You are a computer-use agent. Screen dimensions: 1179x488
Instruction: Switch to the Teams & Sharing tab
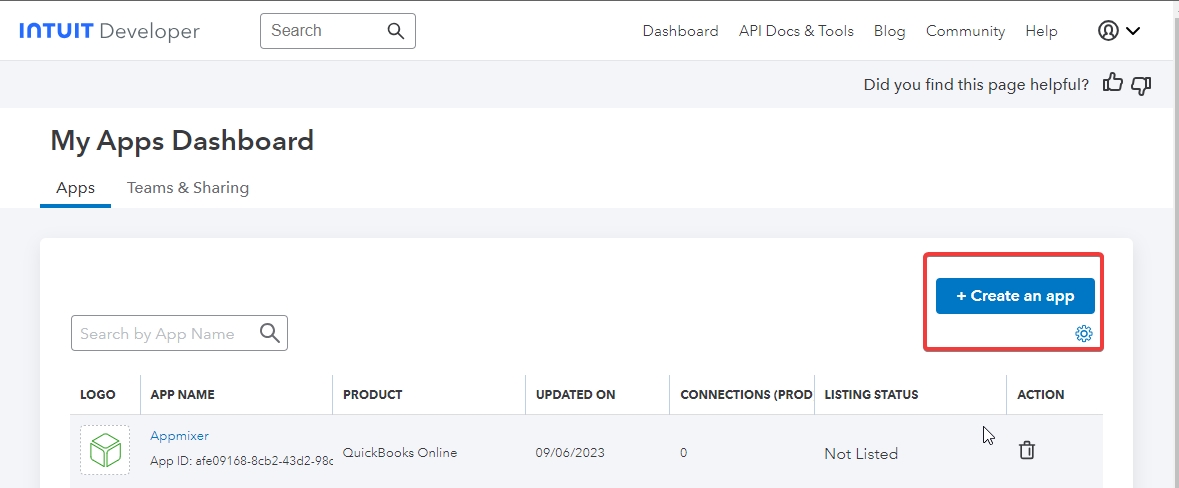tap(188, 188)
